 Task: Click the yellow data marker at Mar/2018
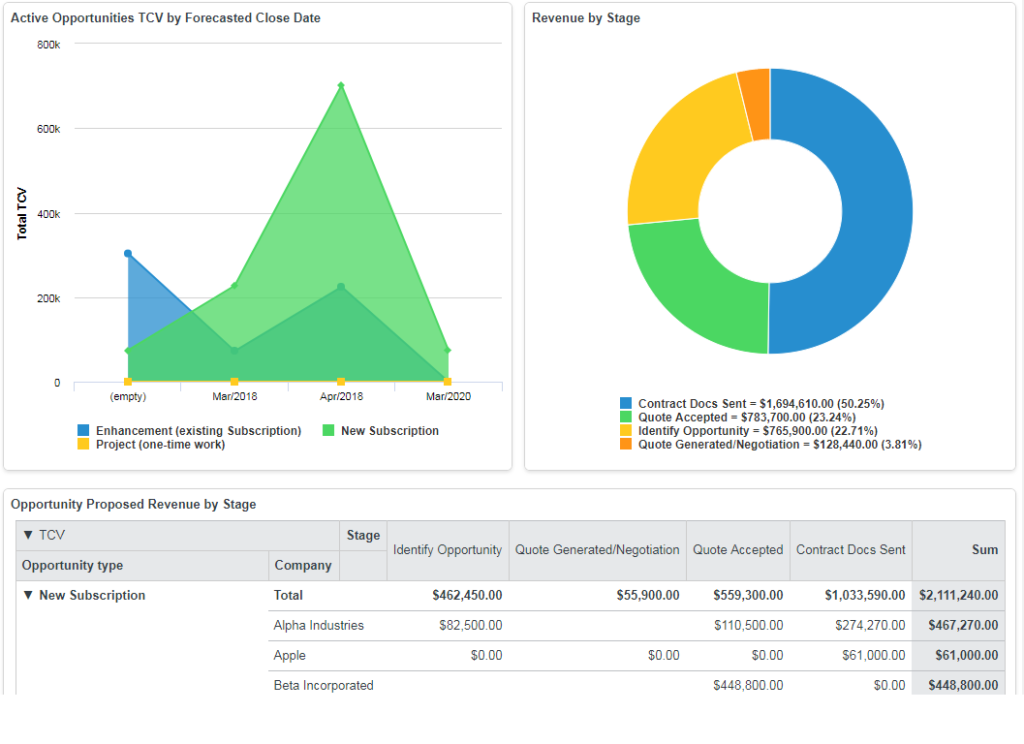coord(235,381)
